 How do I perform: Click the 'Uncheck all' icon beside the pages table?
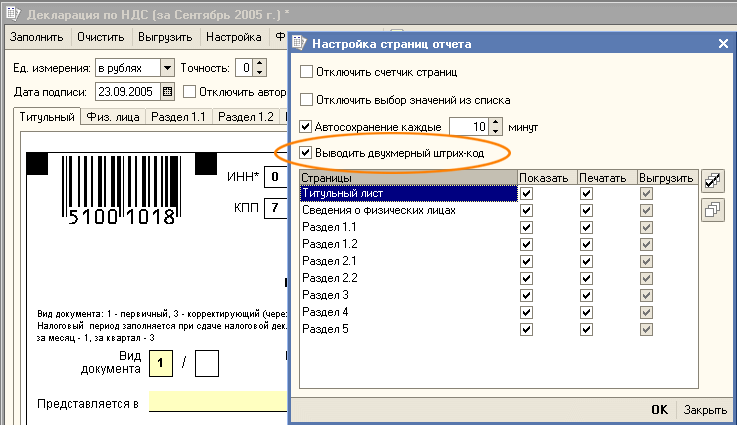712,208
